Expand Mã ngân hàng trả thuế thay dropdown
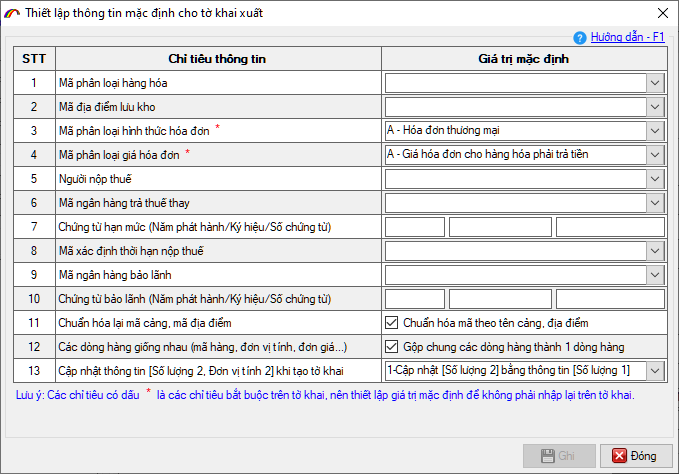The width and height of the screenshot is (679, 474). [x=655, y=203]
